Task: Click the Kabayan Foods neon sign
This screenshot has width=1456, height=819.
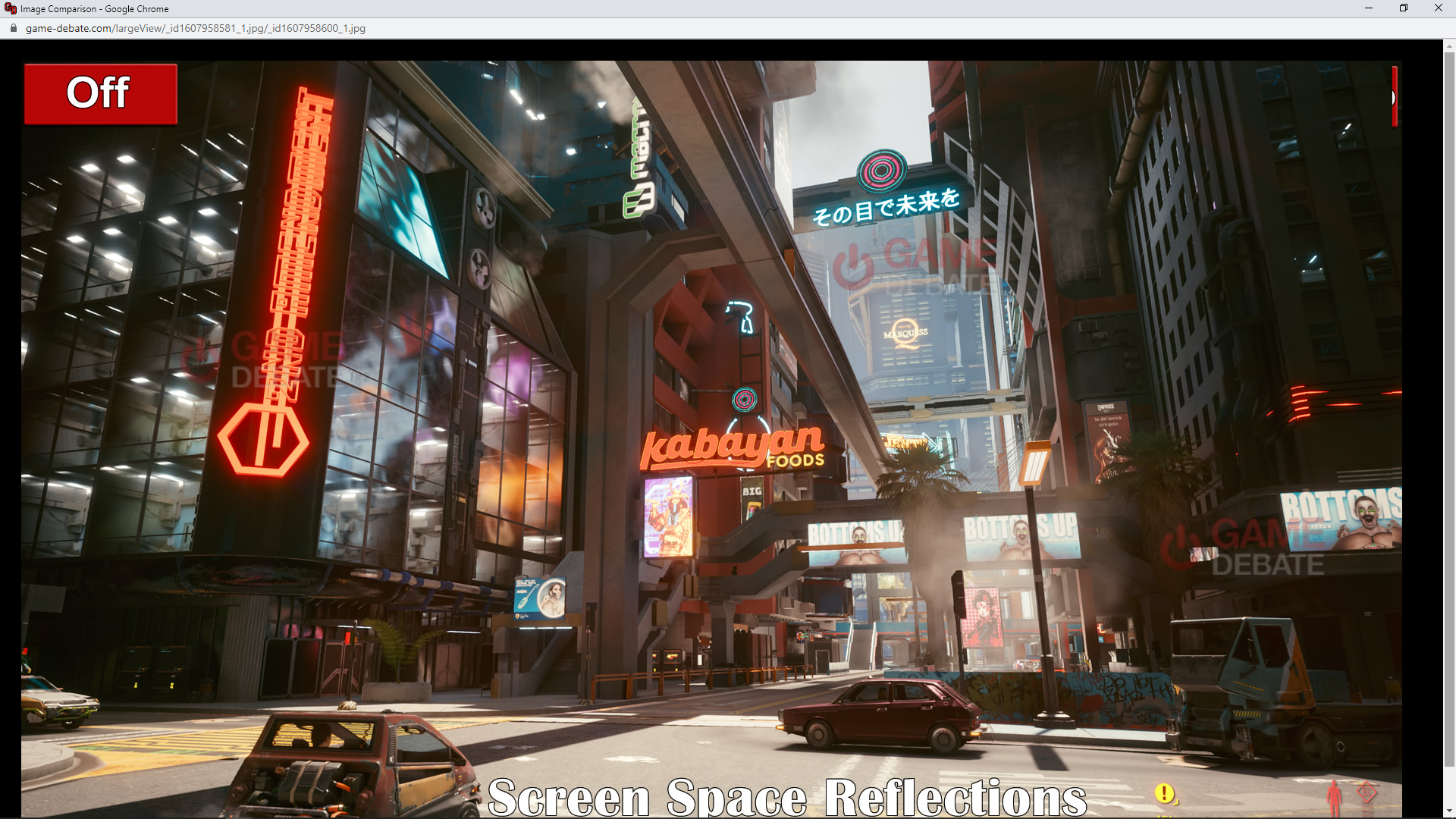Action: click(732, 447)
